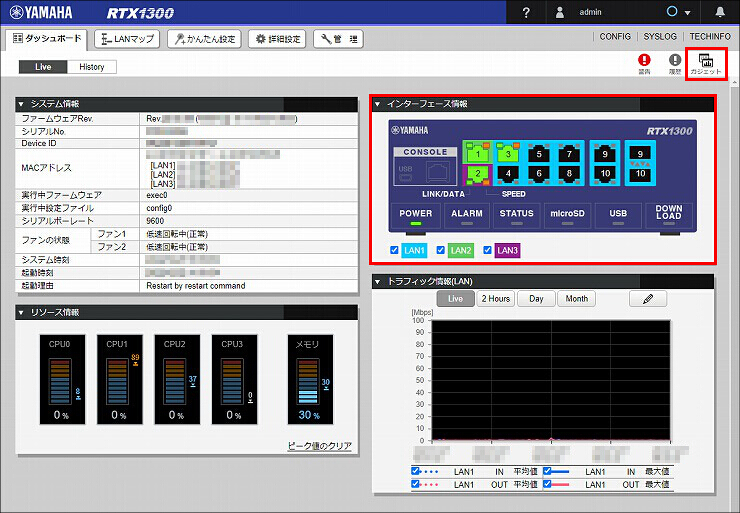Open the dropdown arrow beside circle icon

(x=688, y=13)
